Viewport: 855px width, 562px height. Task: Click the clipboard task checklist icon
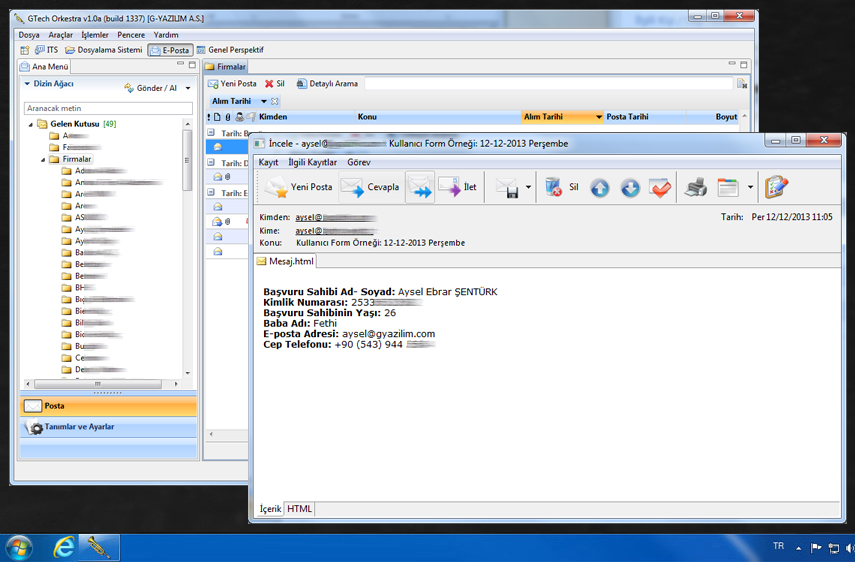pyautogui.click(x=776, y=187)
